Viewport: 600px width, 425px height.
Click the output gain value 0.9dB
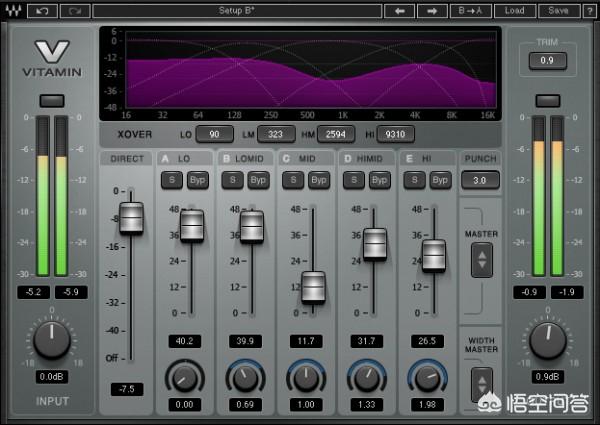click(x=548, y=377)
